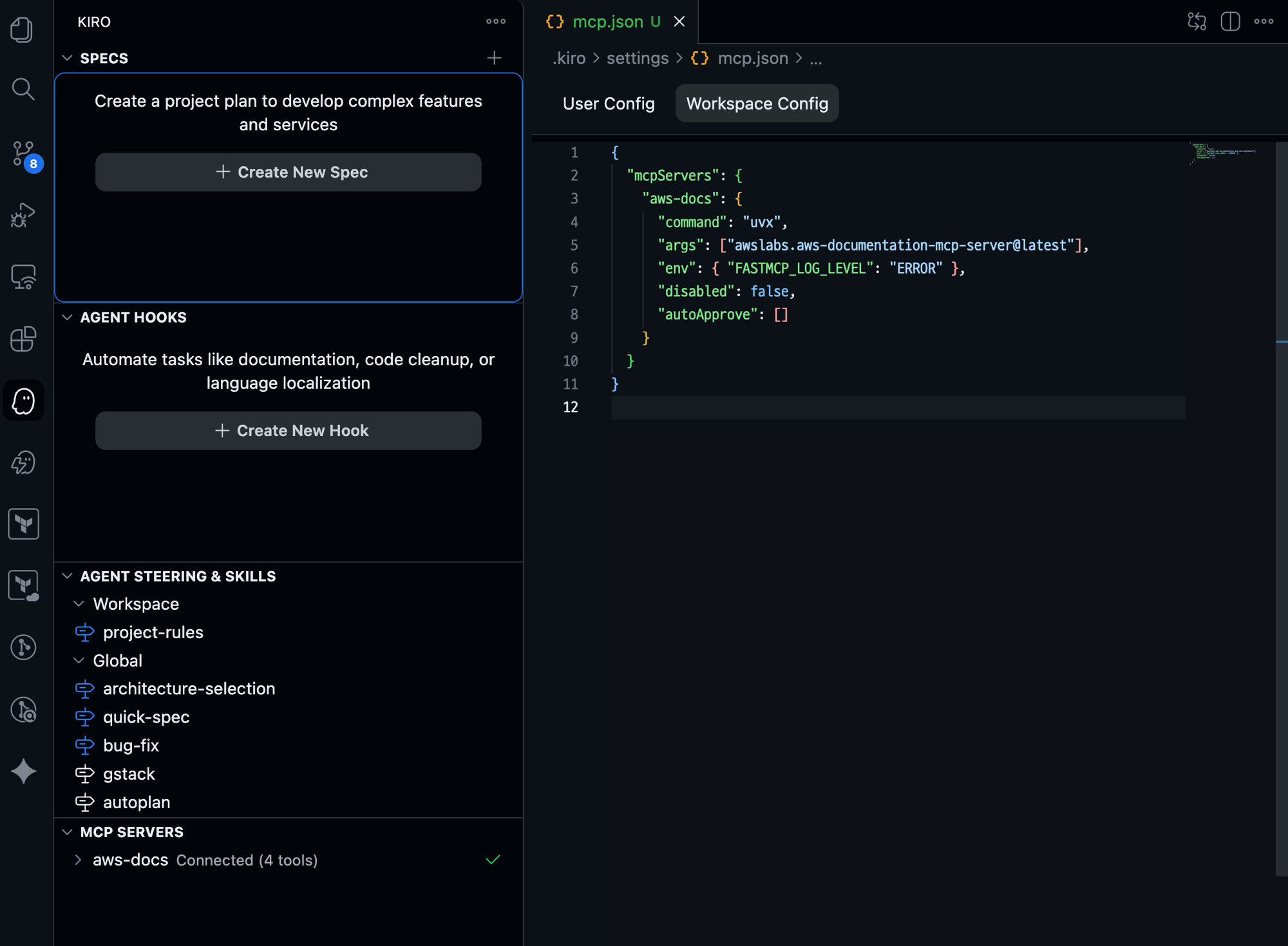Select the Kiro ghost icon
Screen dimensions: 1288x946
pyautogui.click(x=23, y=401)
